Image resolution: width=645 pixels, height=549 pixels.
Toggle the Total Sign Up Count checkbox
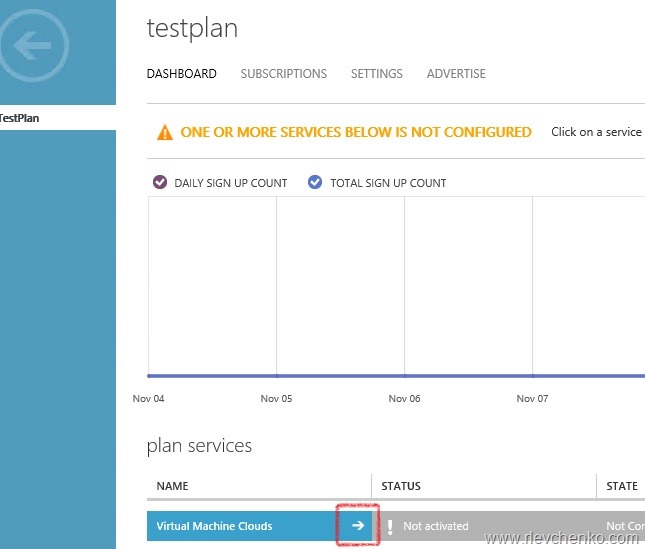[x=315, y=183]
